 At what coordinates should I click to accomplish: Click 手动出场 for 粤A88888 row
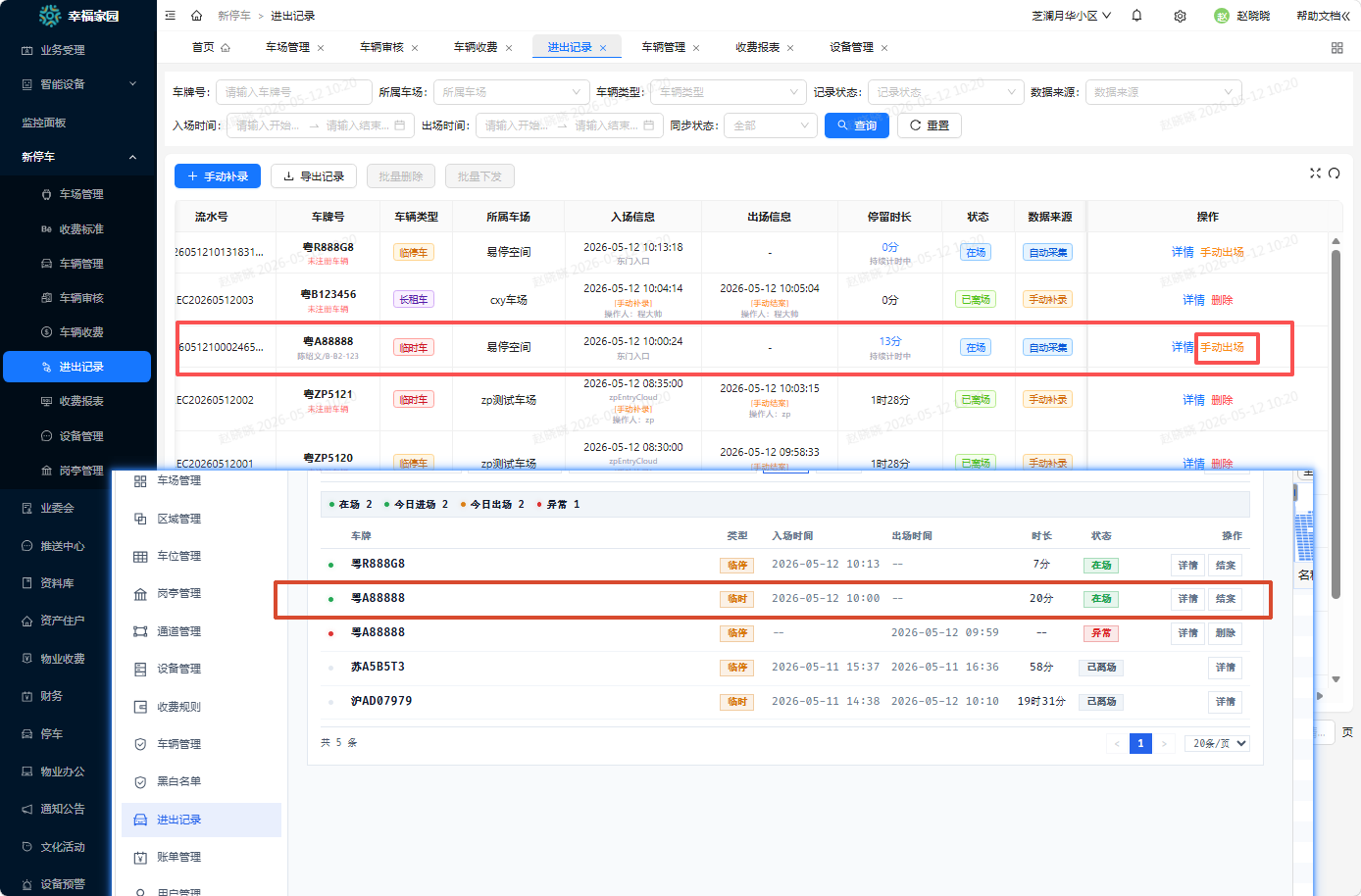click(1222, 347)
